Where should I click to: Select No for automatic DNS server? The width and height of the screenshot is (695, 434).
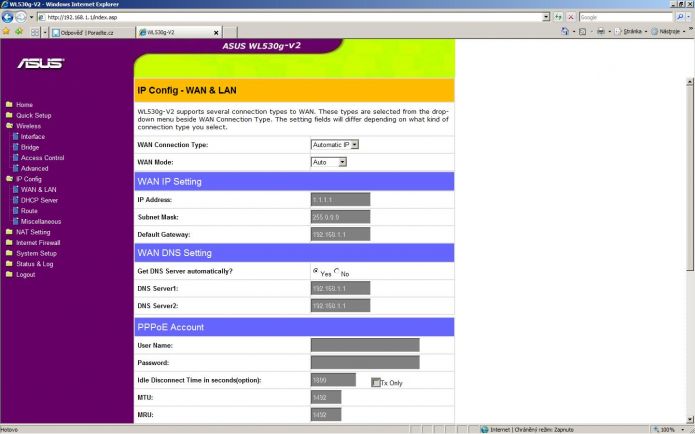point(337,271)
